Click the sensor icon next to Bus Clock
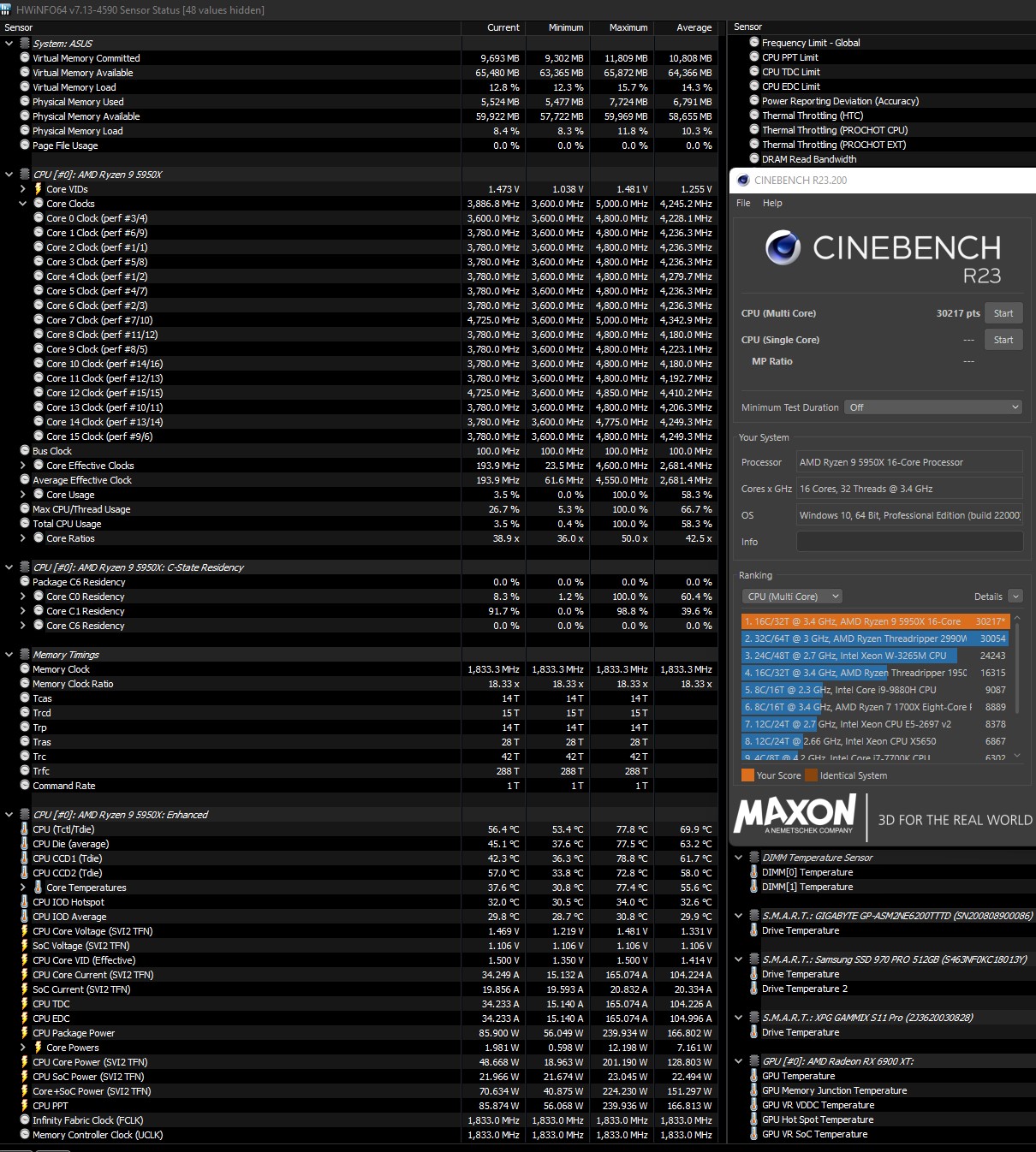The image size is (1036, 1152). 25,450
